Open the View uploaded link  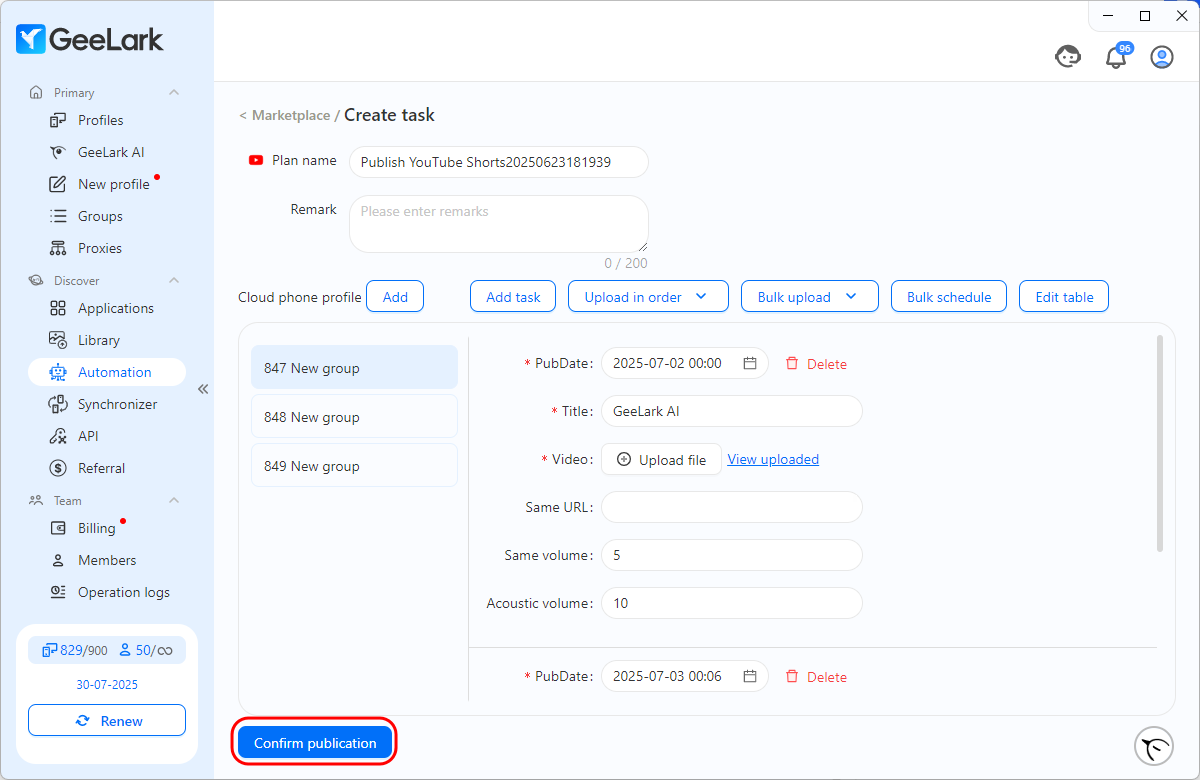(x=773, y=459)
